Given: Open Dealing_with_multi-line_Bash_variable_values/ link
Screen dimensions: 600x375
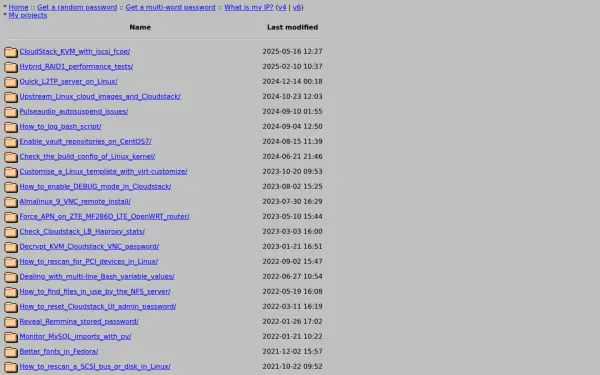Looking at the screenshot, I should (x=97, y=276).
